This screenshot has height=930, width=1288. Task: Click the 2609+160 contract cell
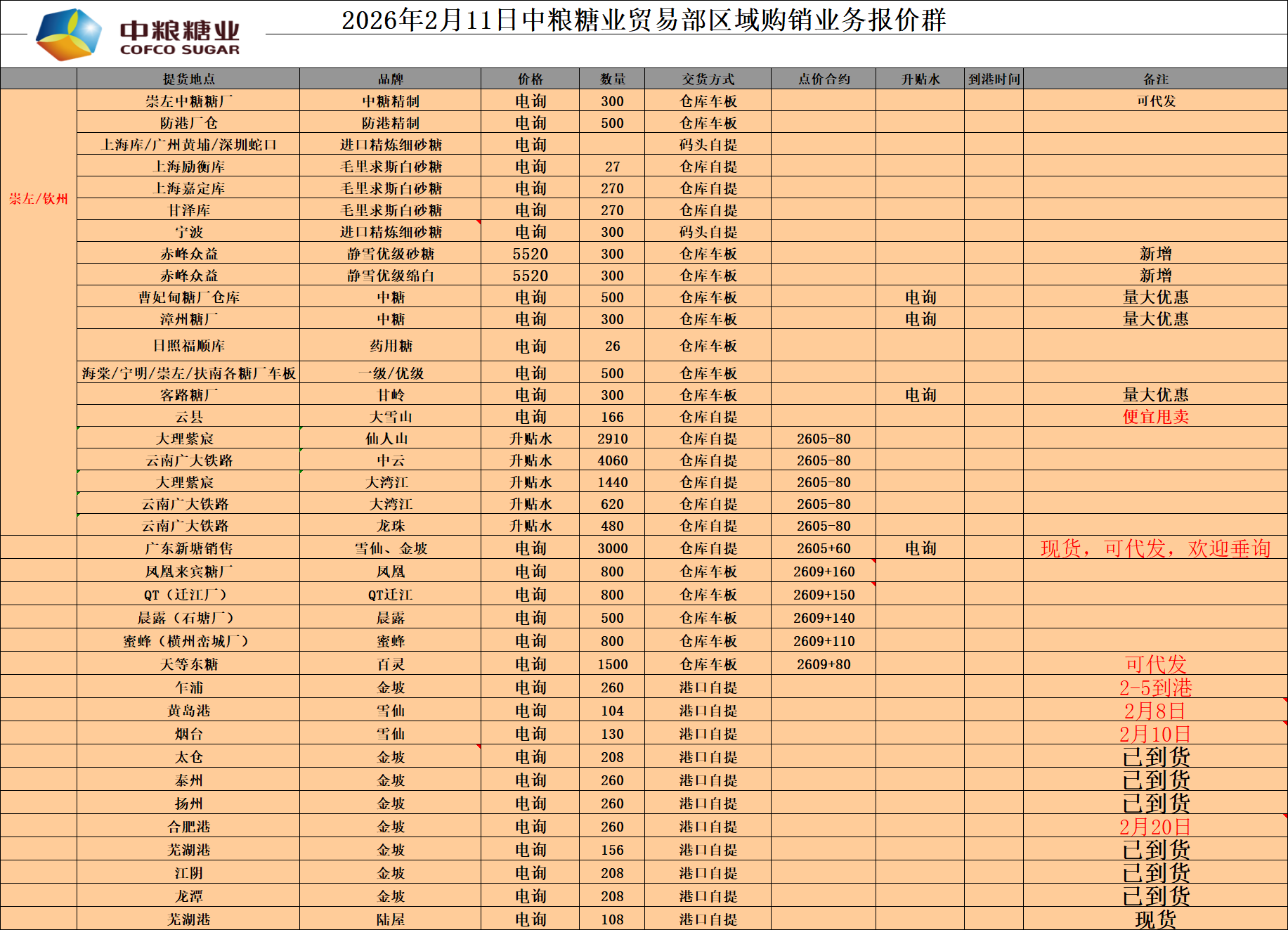point(824,571)
